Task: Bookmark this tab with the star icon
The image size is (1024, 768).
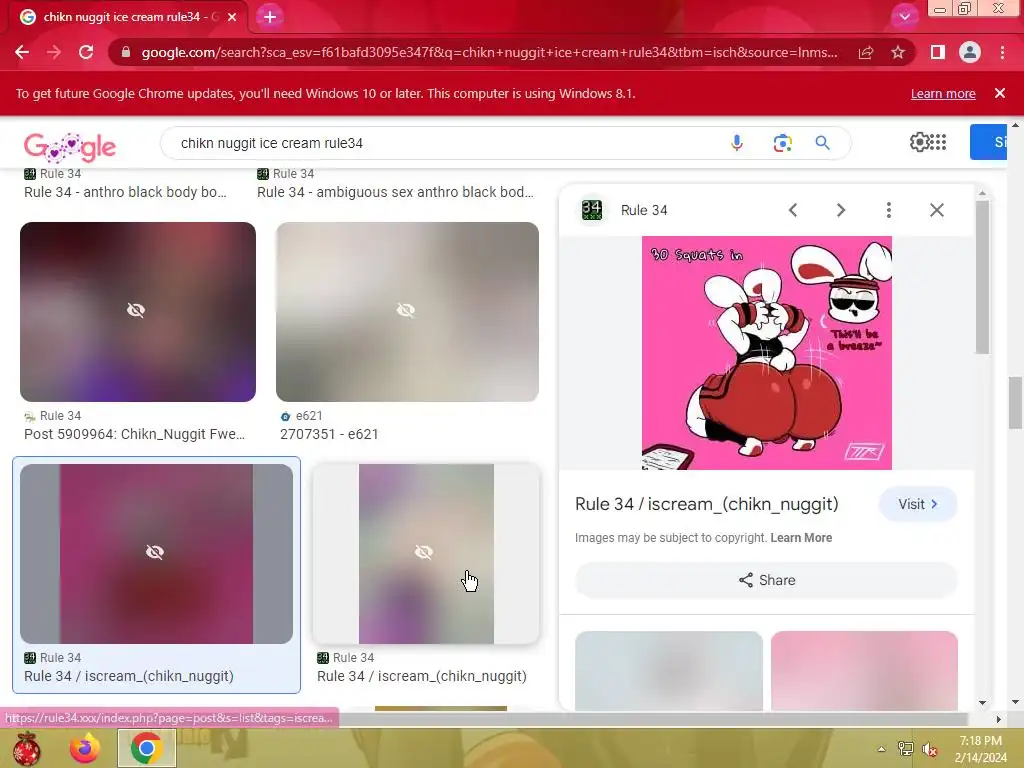Action: 898,52
